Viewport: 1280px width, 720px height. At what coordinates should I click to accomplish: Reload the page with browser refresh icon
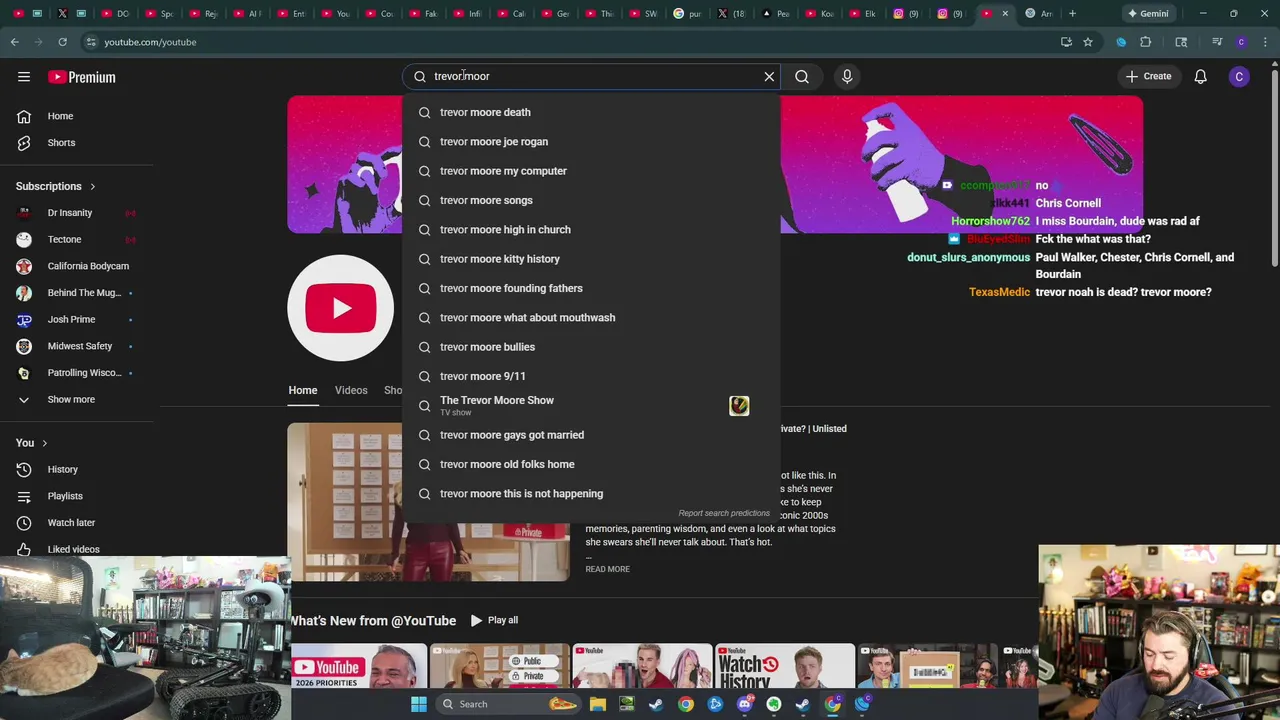62,42
